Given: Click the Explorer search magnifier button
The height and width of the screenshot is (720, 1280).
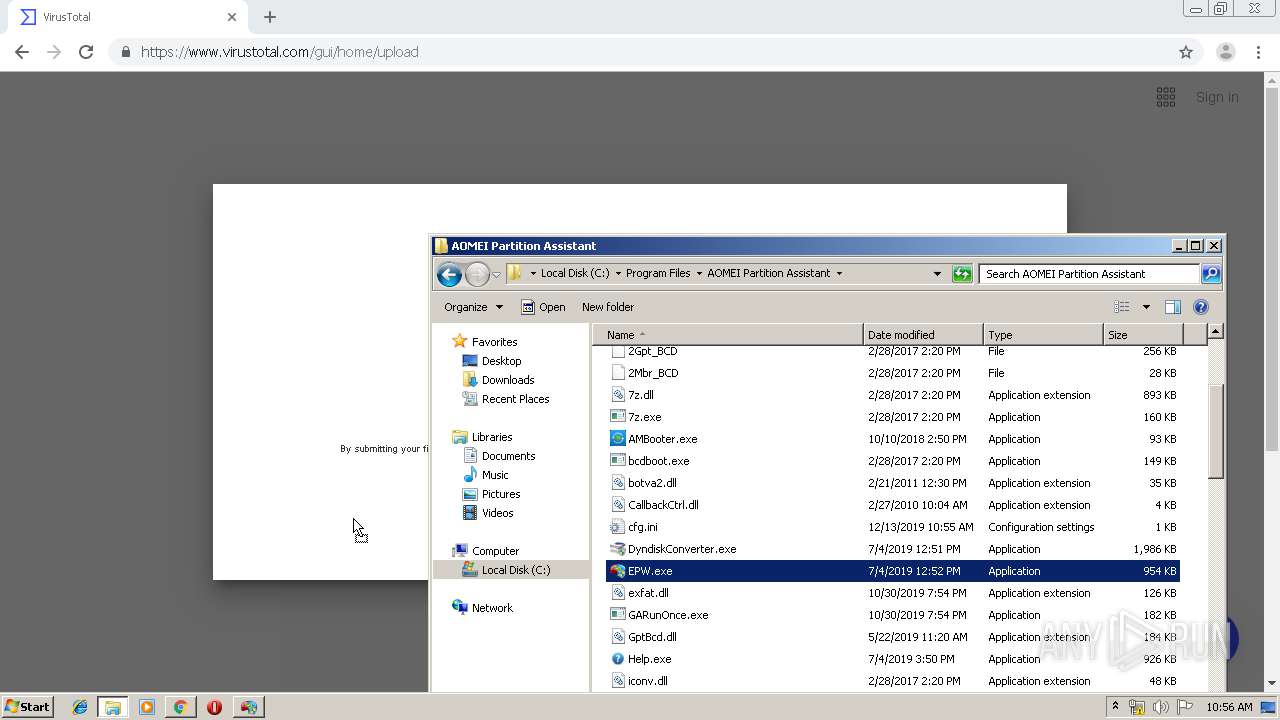Looking at the screenshot, I should 1210,274.
